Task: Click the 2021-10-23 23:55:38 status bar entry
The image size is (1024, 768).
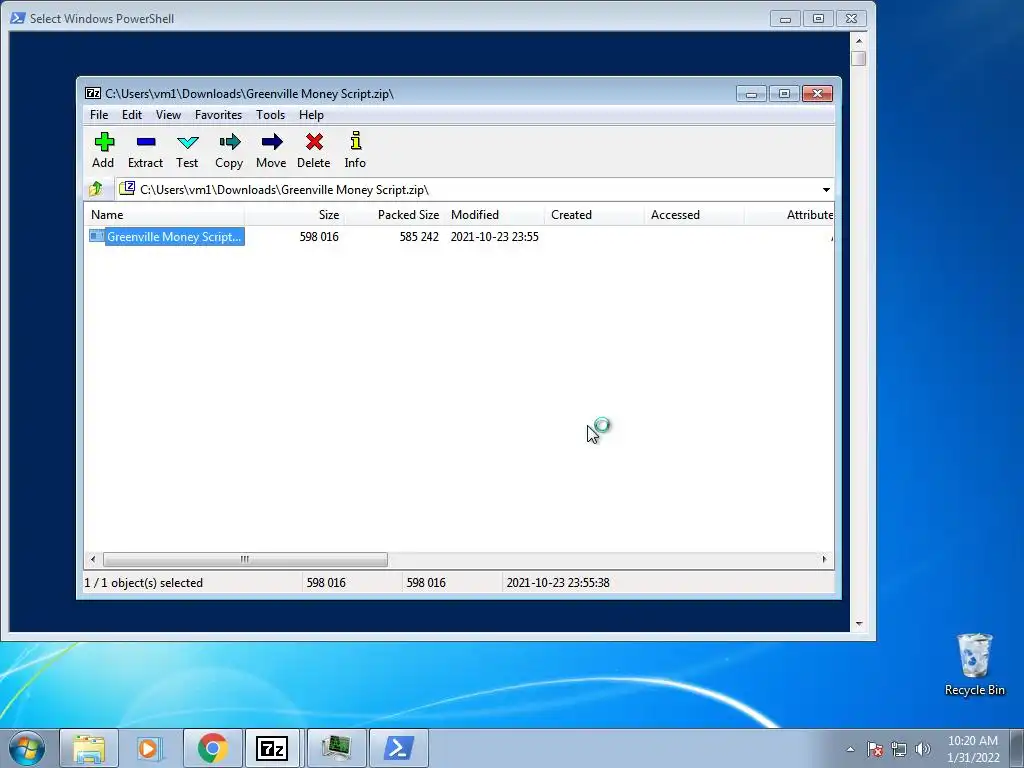Action: point(558,583)
